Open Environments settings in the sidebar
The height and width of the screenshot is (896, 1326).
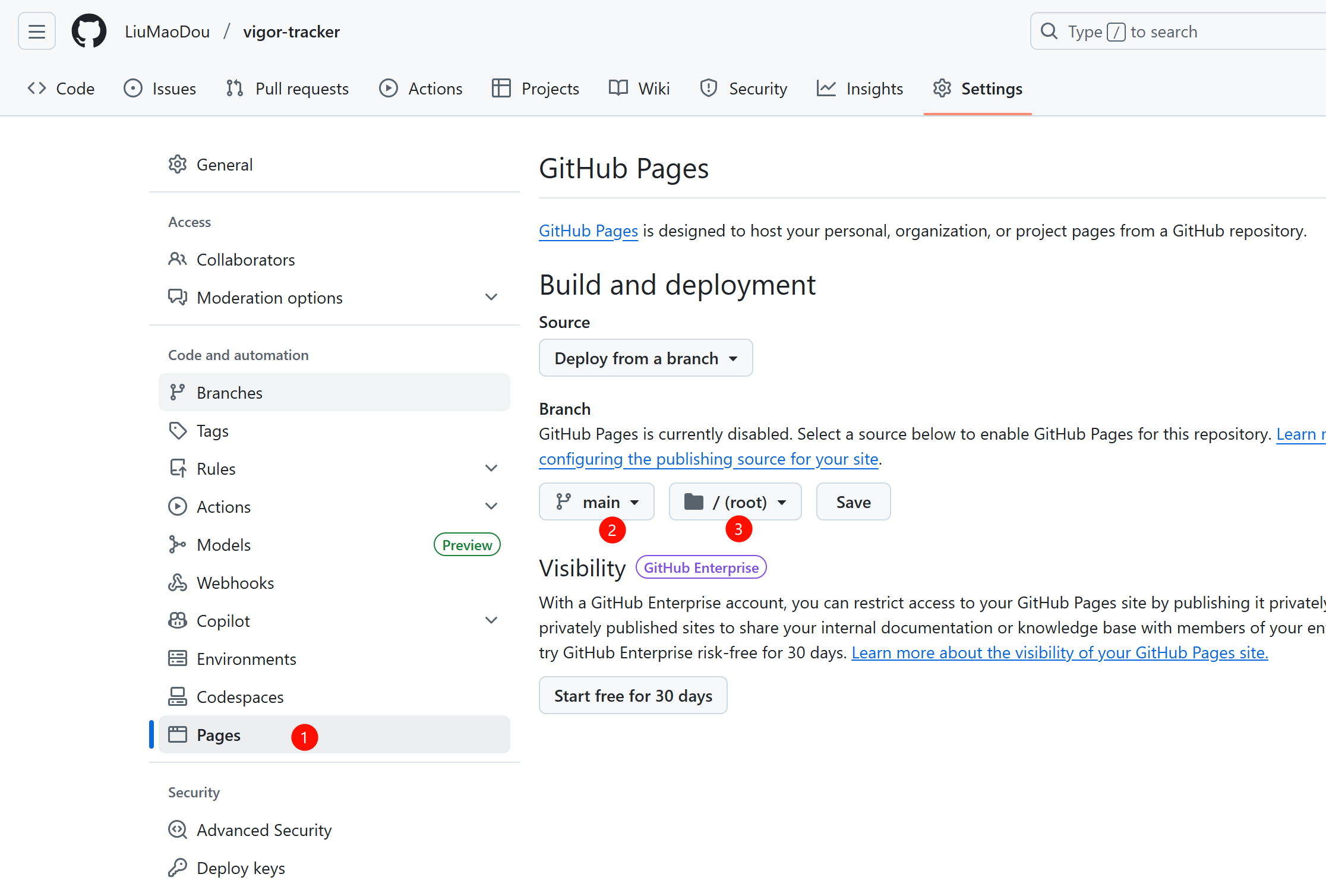pyautogui.click(x=246, y=659)
